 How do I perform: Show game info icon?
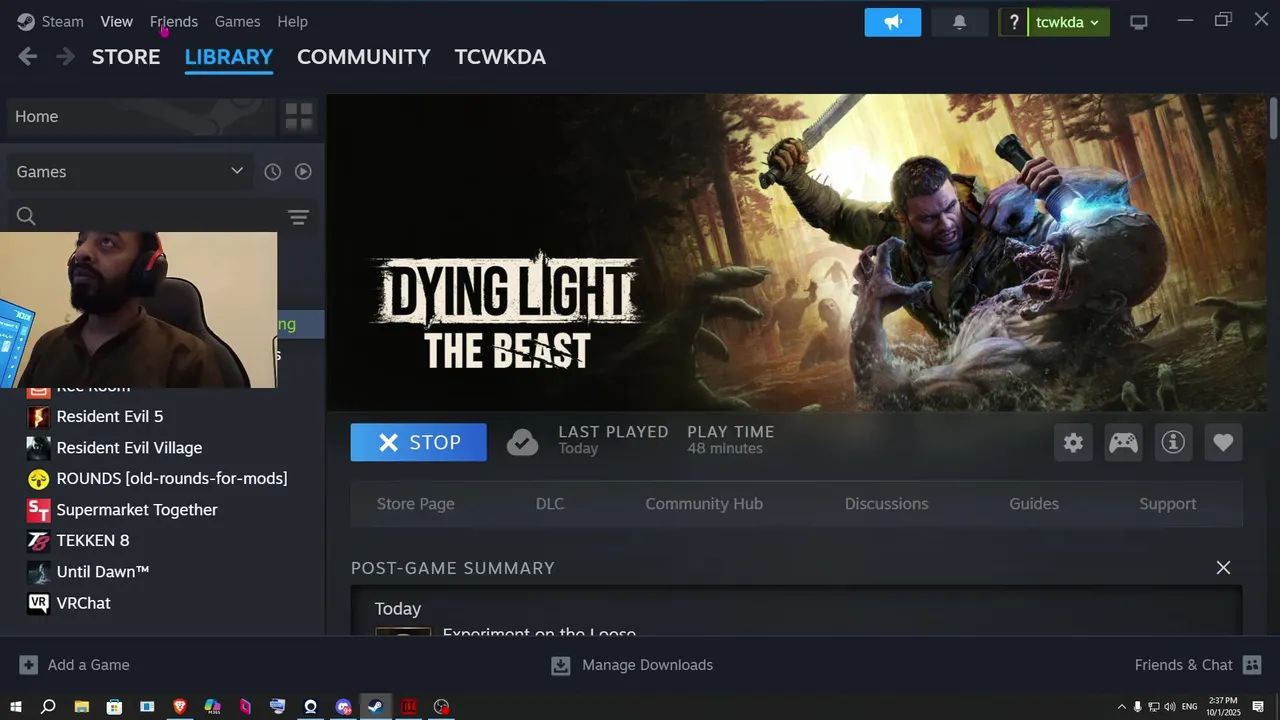click(1173, 442)
